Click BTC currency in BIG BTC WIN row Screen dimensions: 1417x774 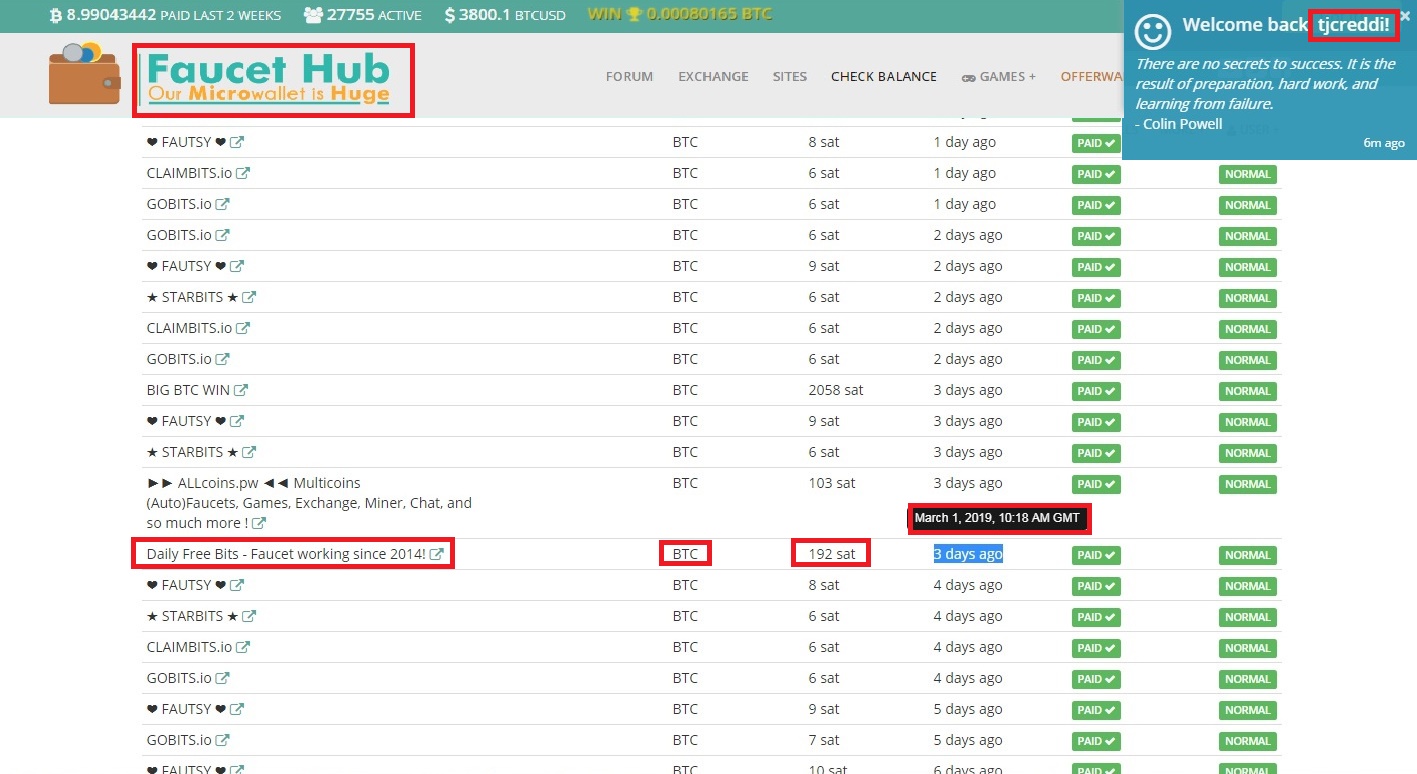pyautogui.click(x=685, y=390)
